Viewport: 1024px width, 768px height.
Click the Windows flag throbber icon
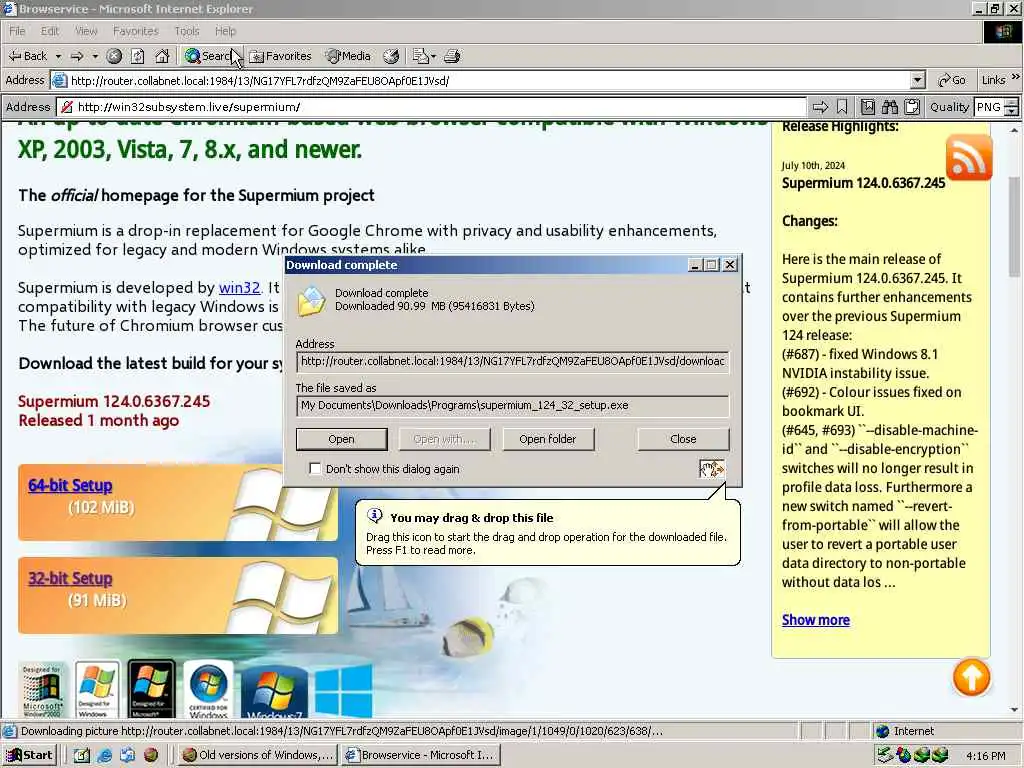pos(1003,31)
